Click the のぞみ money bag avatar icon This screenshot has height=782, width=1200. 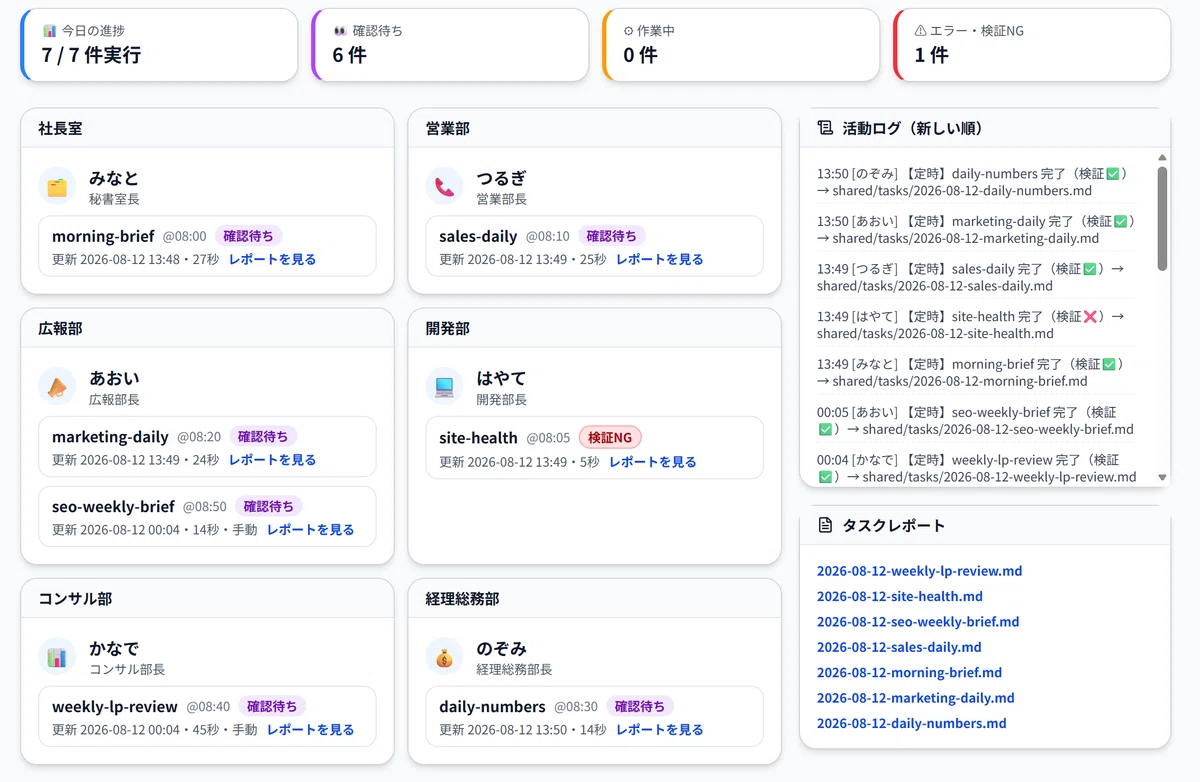(x=444, y=656)
